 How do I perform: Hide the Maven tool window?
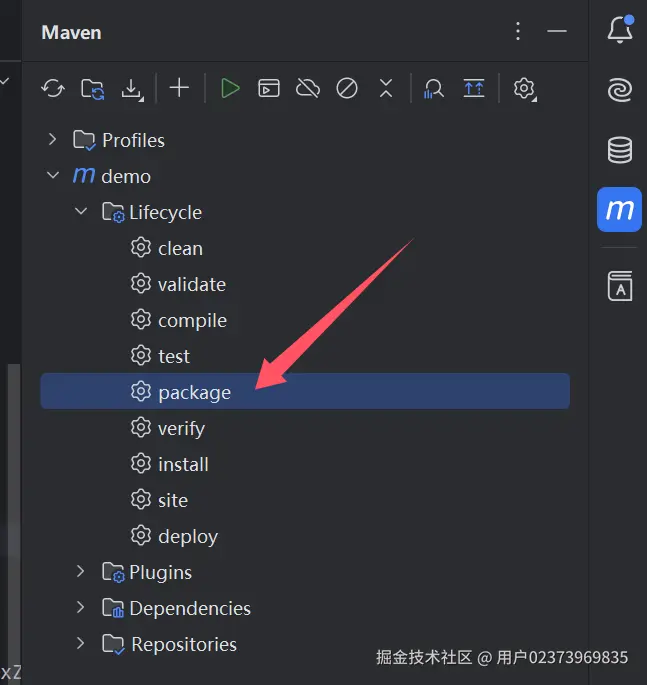[x=557, y=31]
